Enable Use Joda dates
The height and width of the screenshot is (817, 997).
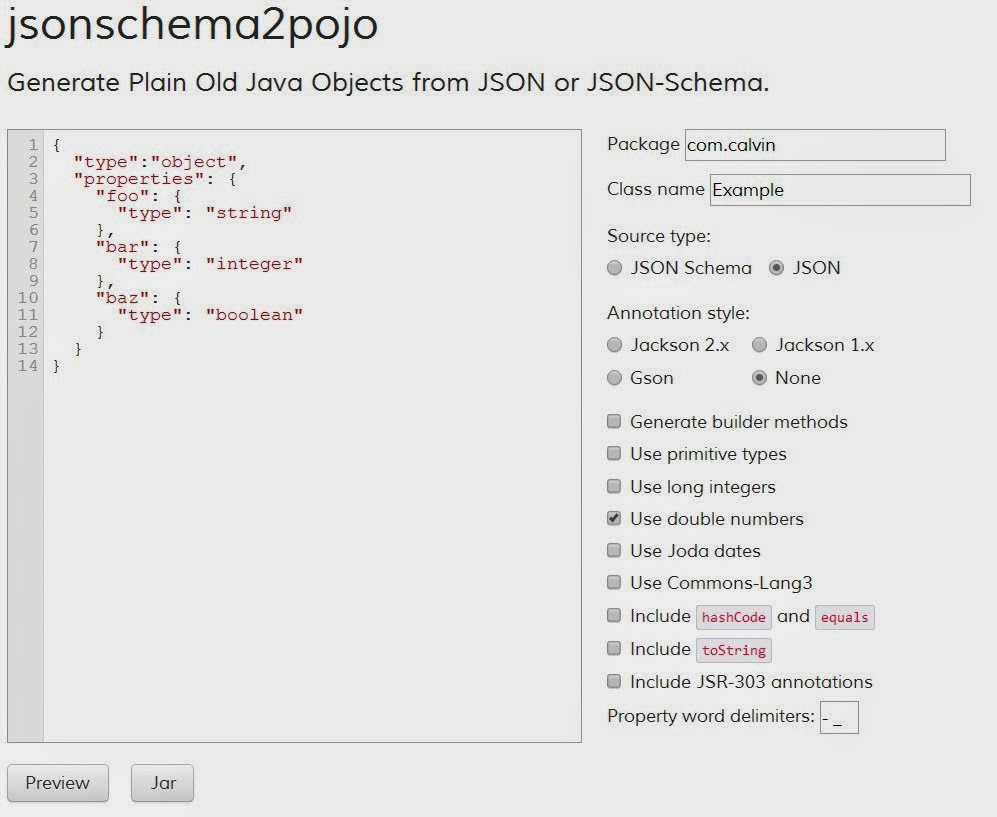point(613,551)
